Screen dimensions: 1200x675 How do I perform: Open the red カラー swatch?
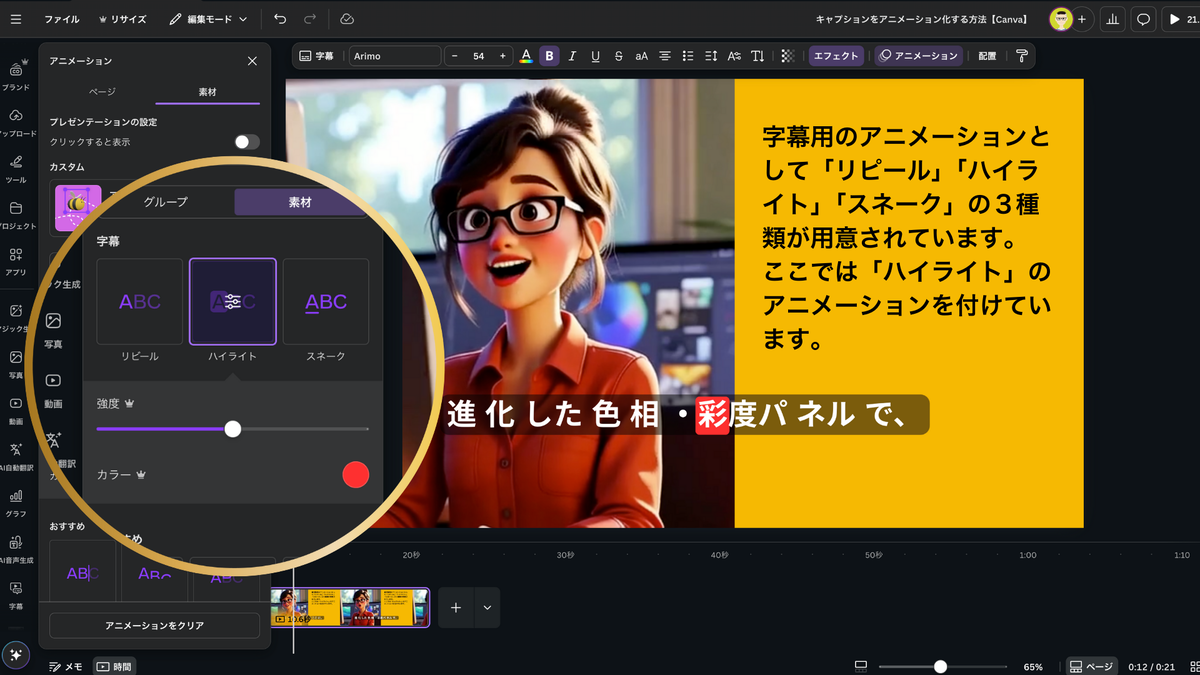click(355, 475)
